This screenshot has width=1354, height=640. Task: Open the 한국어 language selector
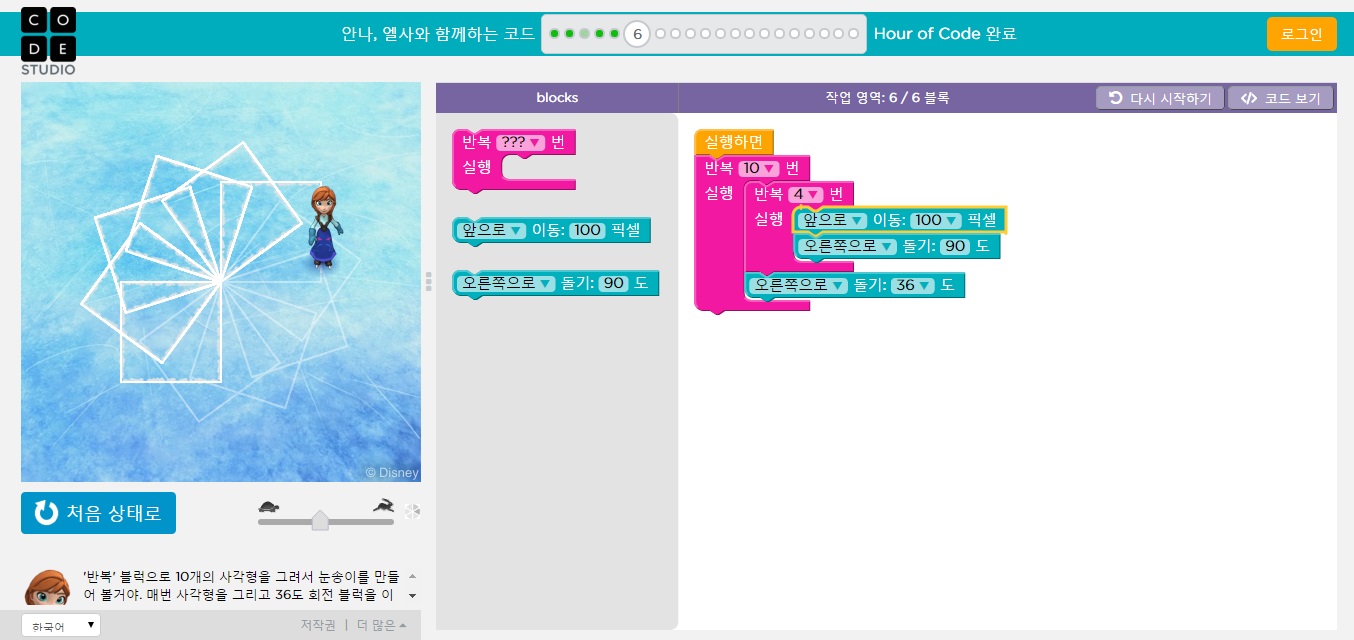coord(61,626)
